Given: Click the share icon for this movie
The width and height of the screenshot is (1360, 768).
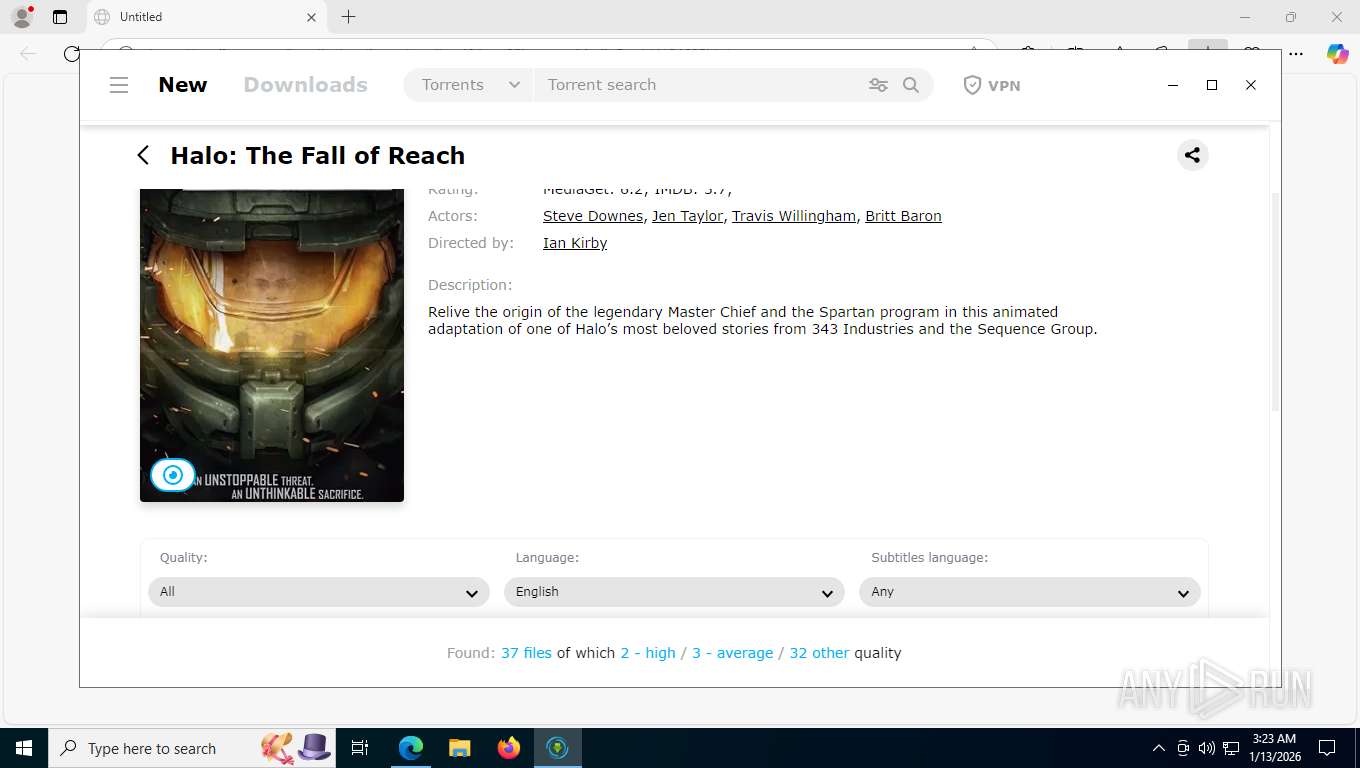Looking at the screenshot, I should pyautogui.click(x=1192, y=155).
